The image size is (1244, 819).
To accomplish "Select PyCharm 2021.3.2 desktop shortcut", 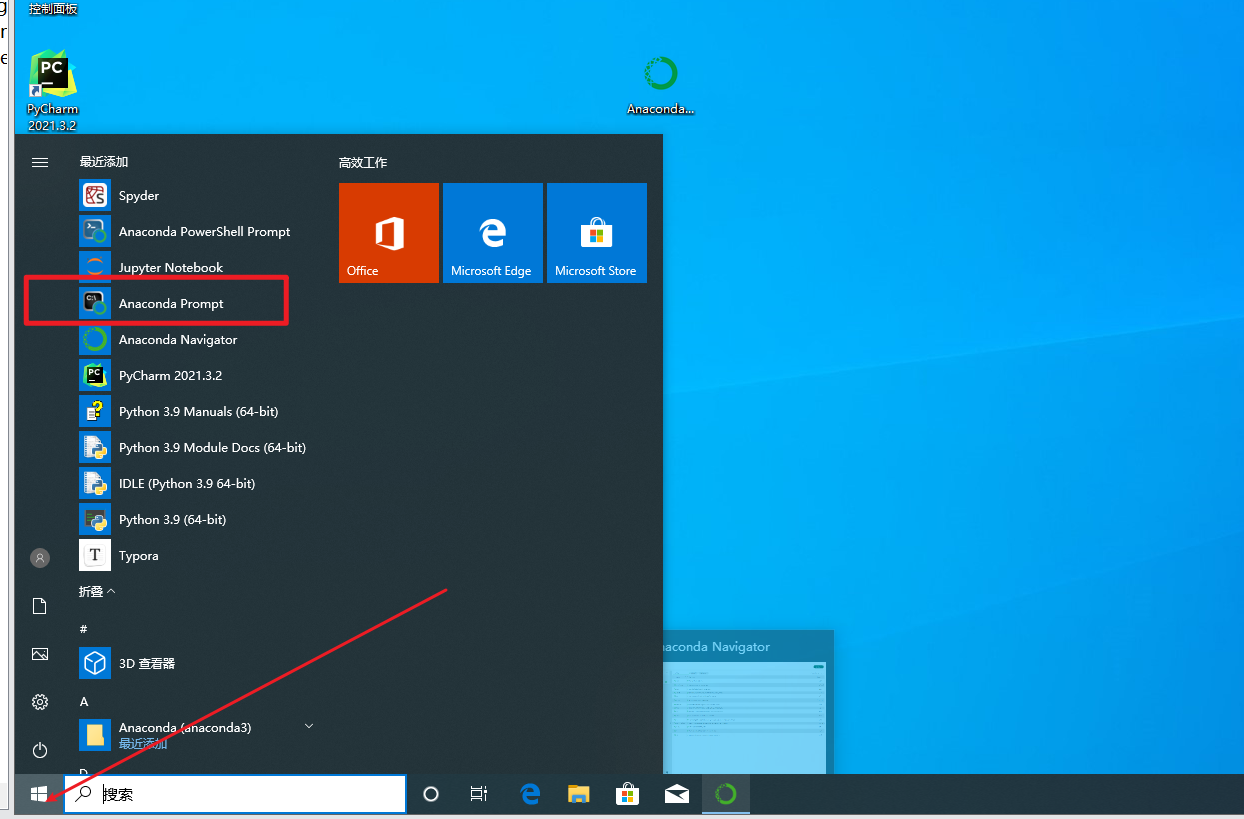I will coord(52,91).
